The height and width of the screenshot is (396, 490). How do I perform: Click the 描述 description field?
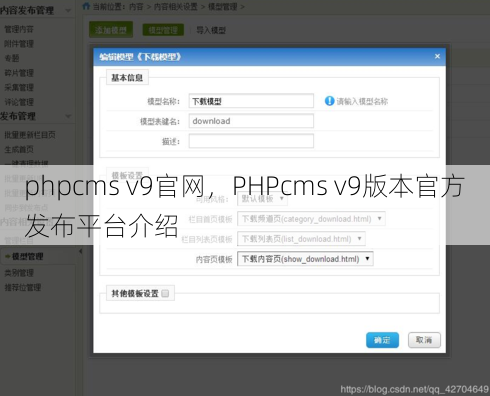click(x=251, y=141)
